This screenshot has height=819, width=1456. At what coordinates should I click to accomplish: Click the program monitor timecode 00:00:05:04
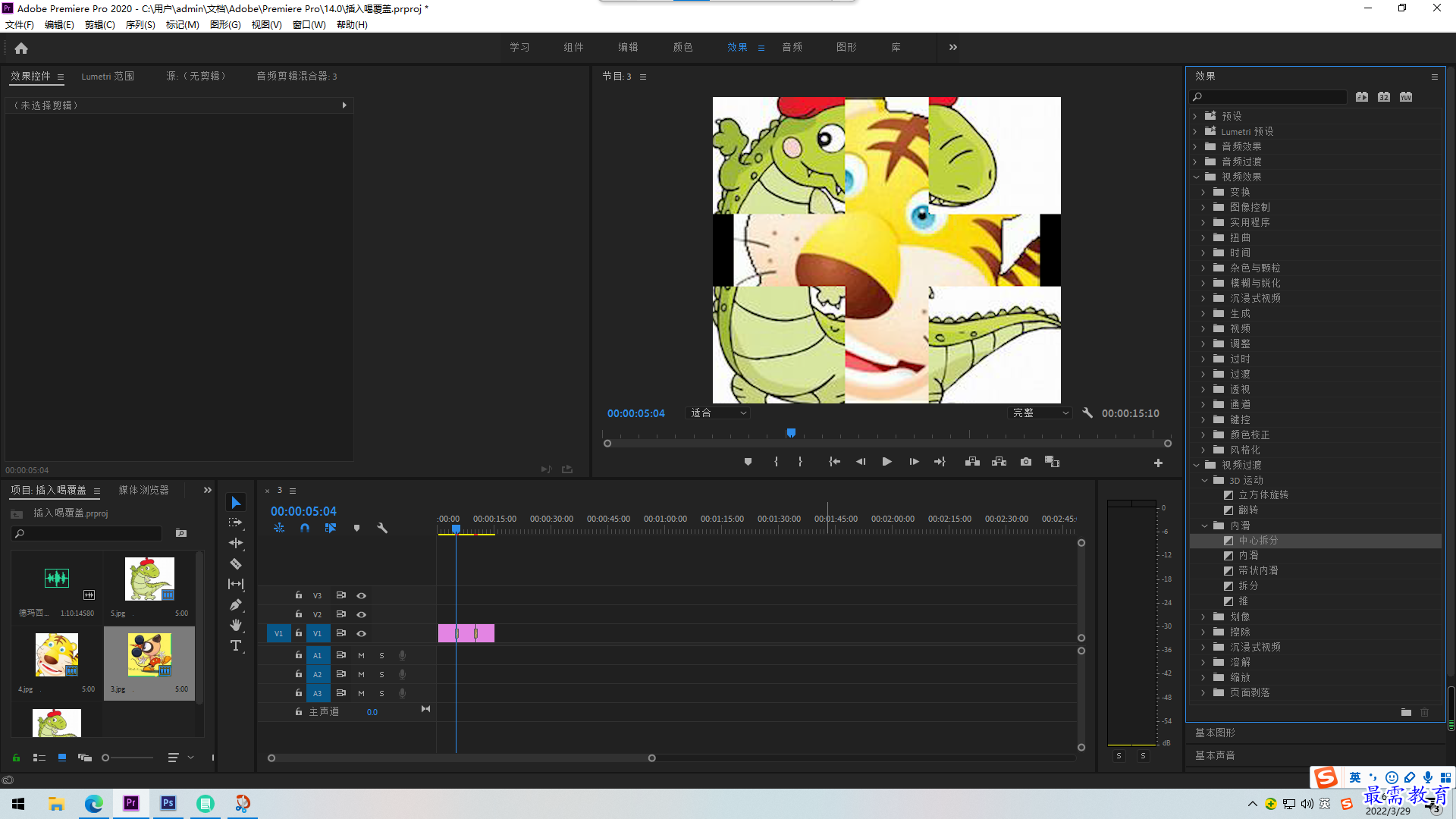(635, 413)
